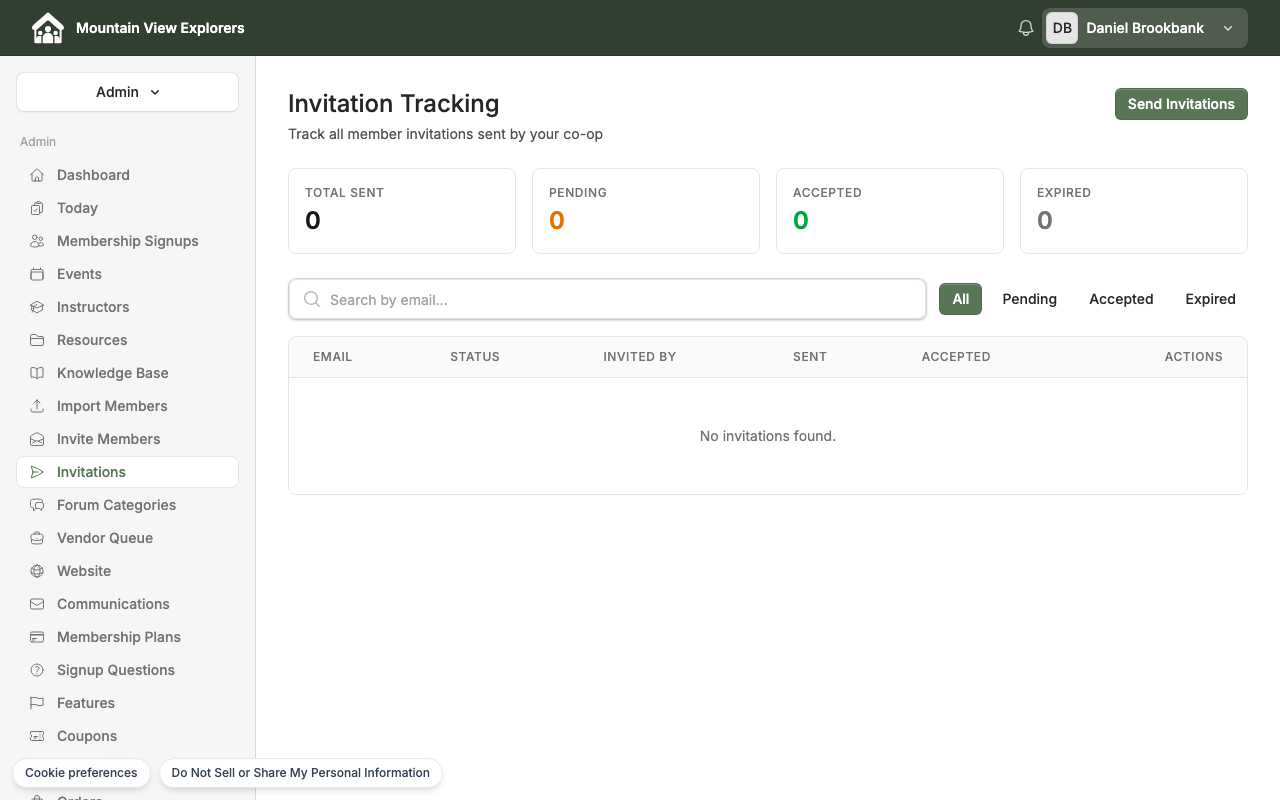The width and height of the screenshot is (1280, 800).
Task: Click the Instructors graduation cap icon
Action: (x=37, y=307)
